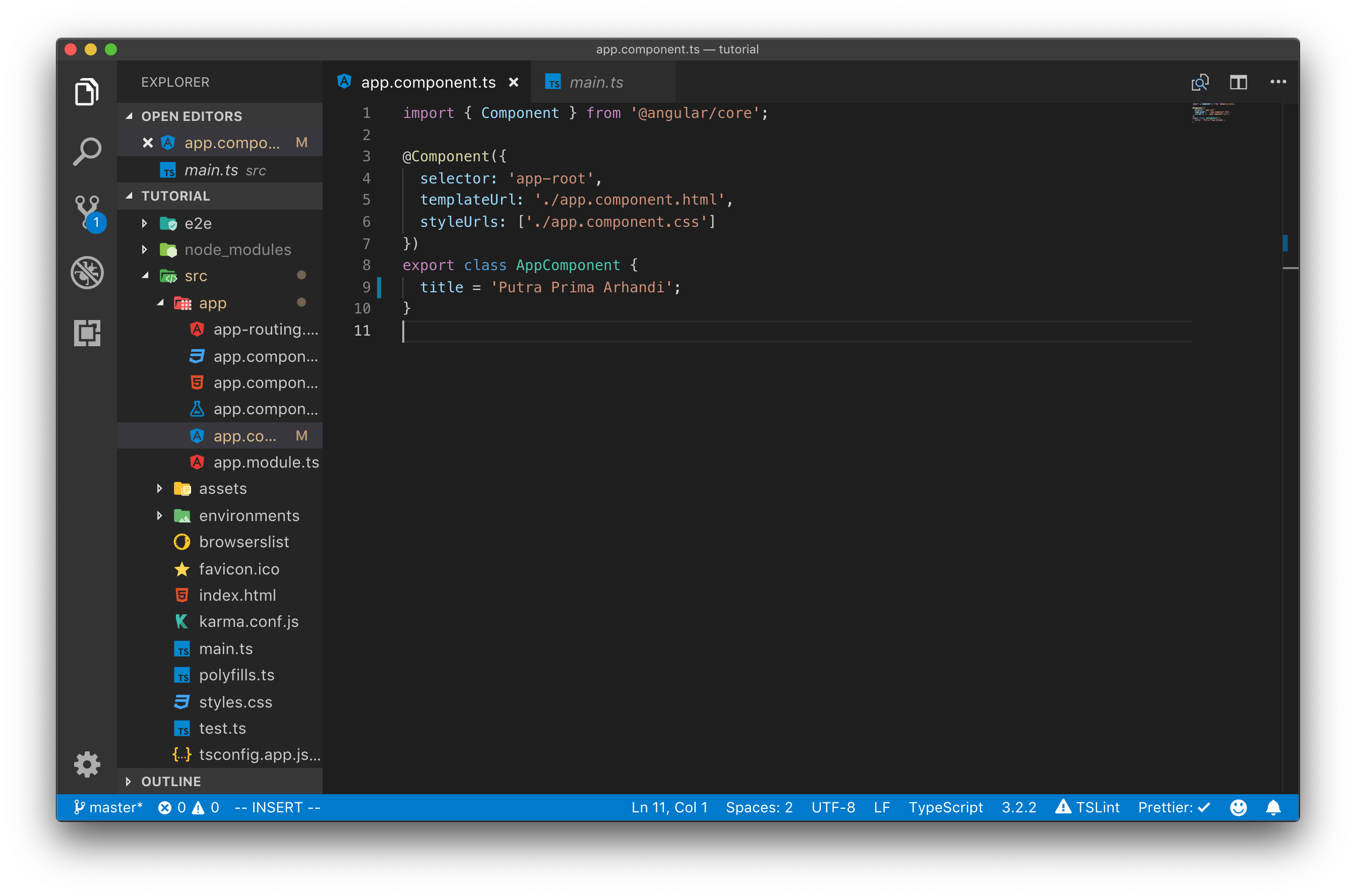Open main.ts under src folder tree

[219, 649]
